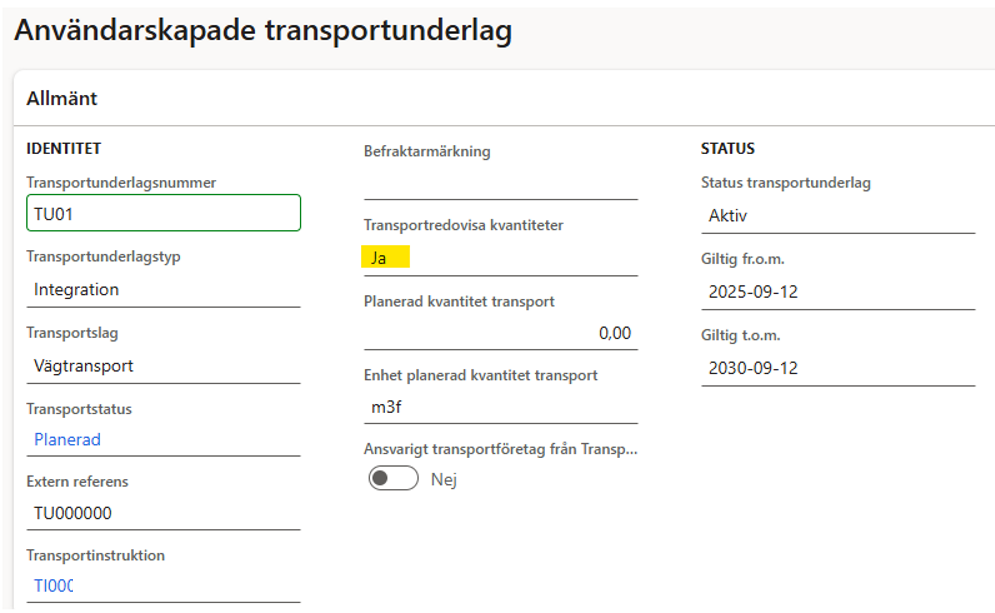This screenshot has width=995, height=613.
Task: Collapse the Allmänt section header
Action: (62, 99)
